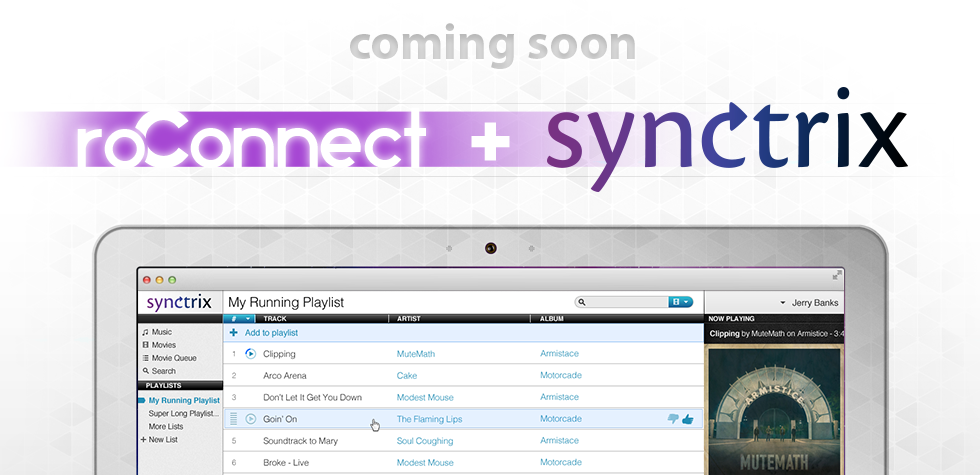
Task: Open Super Long Playlist in the sidebar
Action: point(184,413)
